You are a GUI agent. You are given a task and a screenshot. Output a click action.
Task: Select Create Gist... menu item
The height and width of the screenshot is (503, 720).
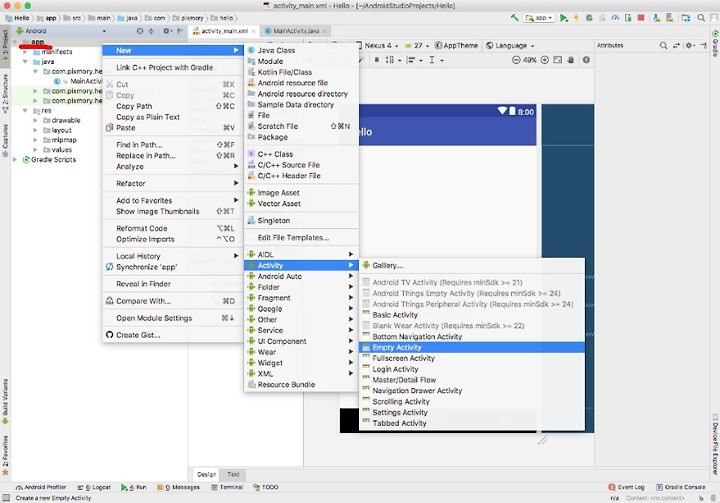(172, 335)
